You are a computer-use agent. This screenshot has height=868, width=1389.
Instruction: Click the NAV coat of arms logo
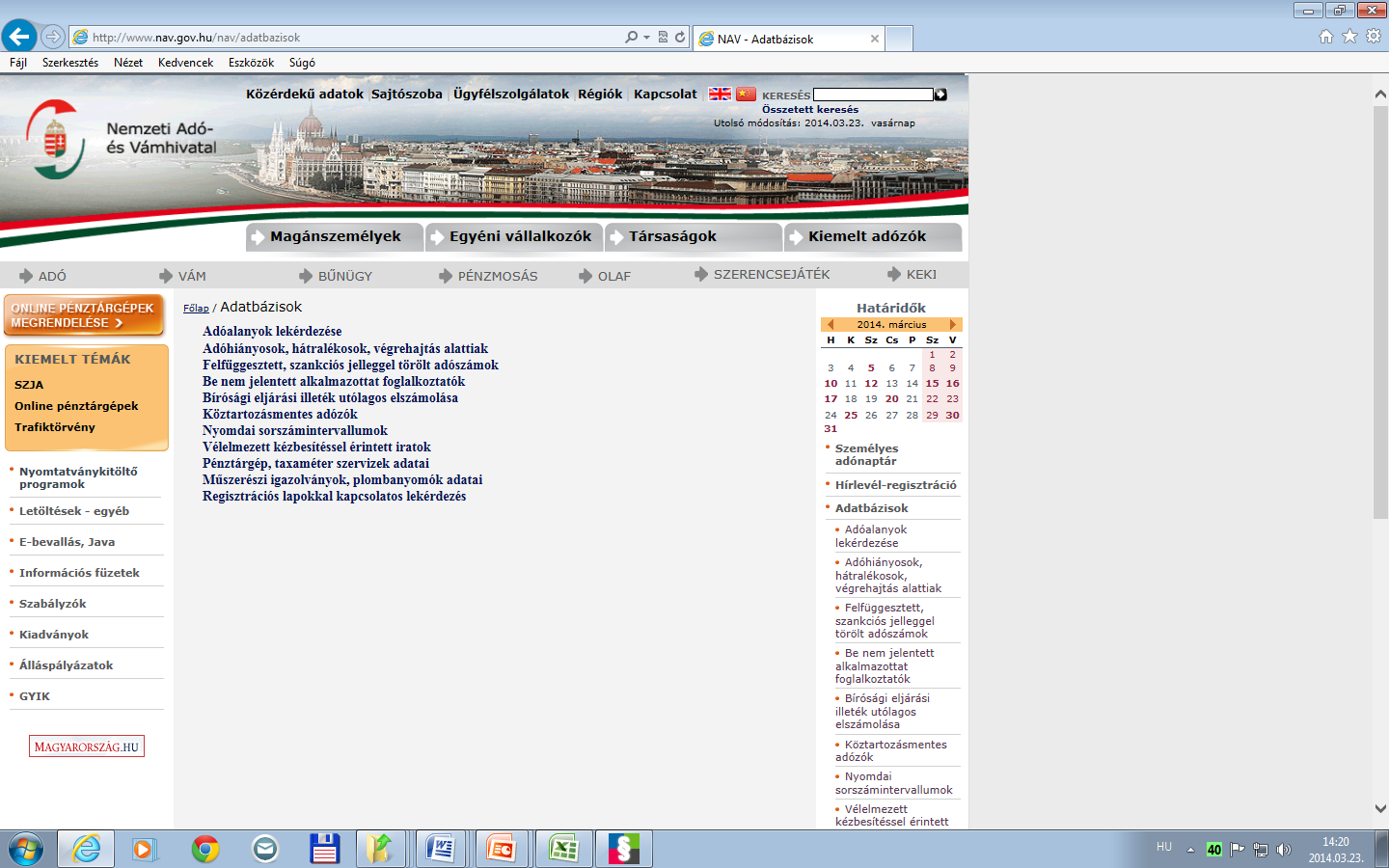click(53, 140)
